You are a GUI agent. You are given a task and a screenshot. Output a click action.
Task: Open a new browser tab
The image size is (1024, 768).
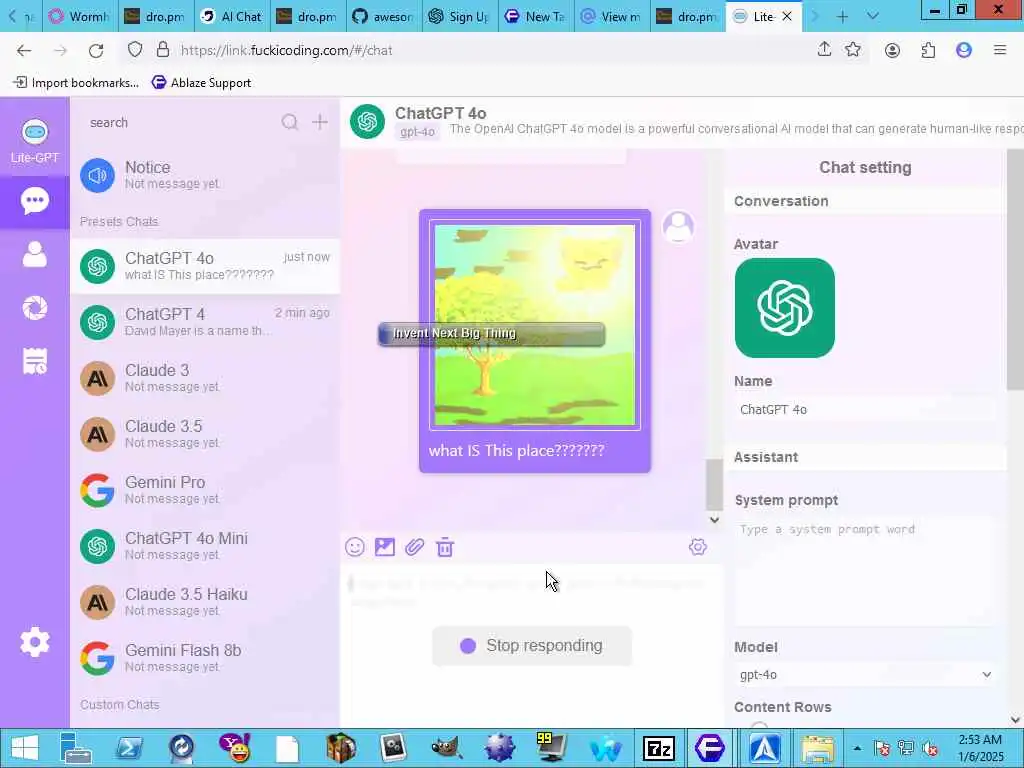[x=842, y=16]
